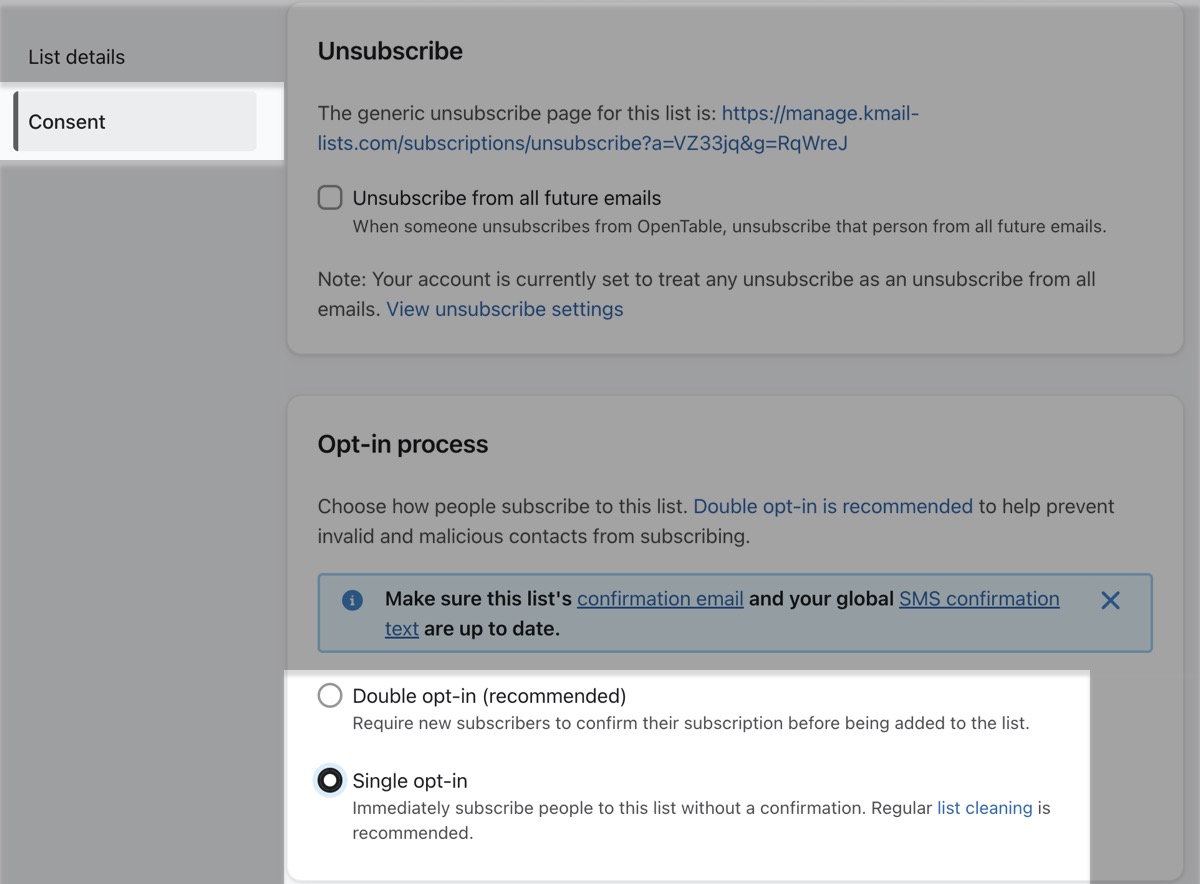This screenshot has width=1200, height=884.
Task: Open the SMS confirmation text link
Action: click(x=978, y=599)
